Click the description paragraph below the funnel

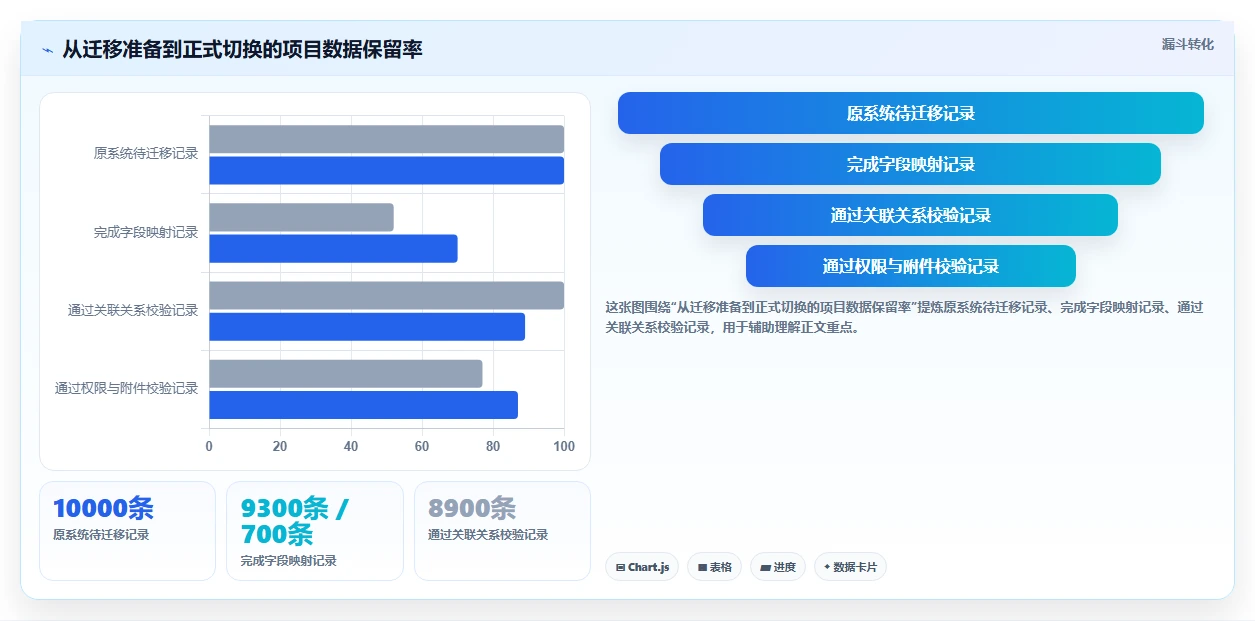pos(905,317)
